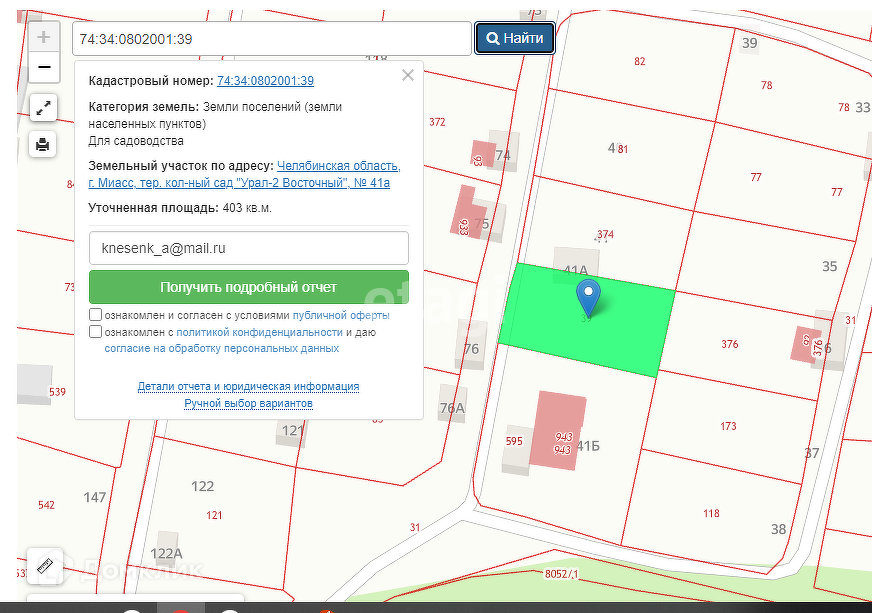Image resolution: width=872 pixels, height=613 pixels.
Task: Check the privacy policy consent checkbox
Action: point(95,332)
